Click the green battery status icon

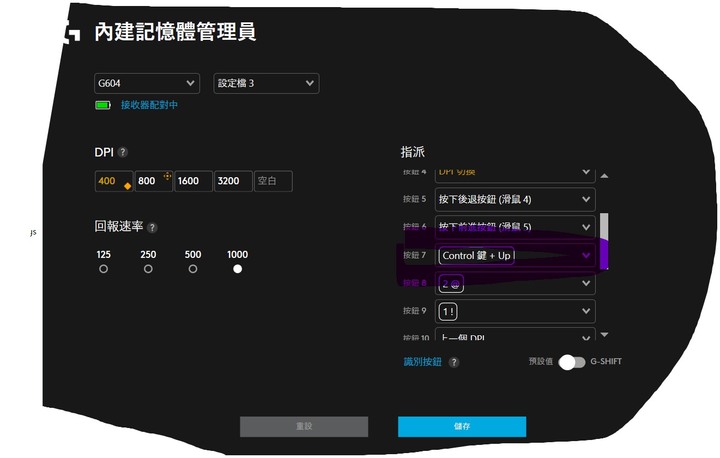pyautogui.click(x=103, y=105)
